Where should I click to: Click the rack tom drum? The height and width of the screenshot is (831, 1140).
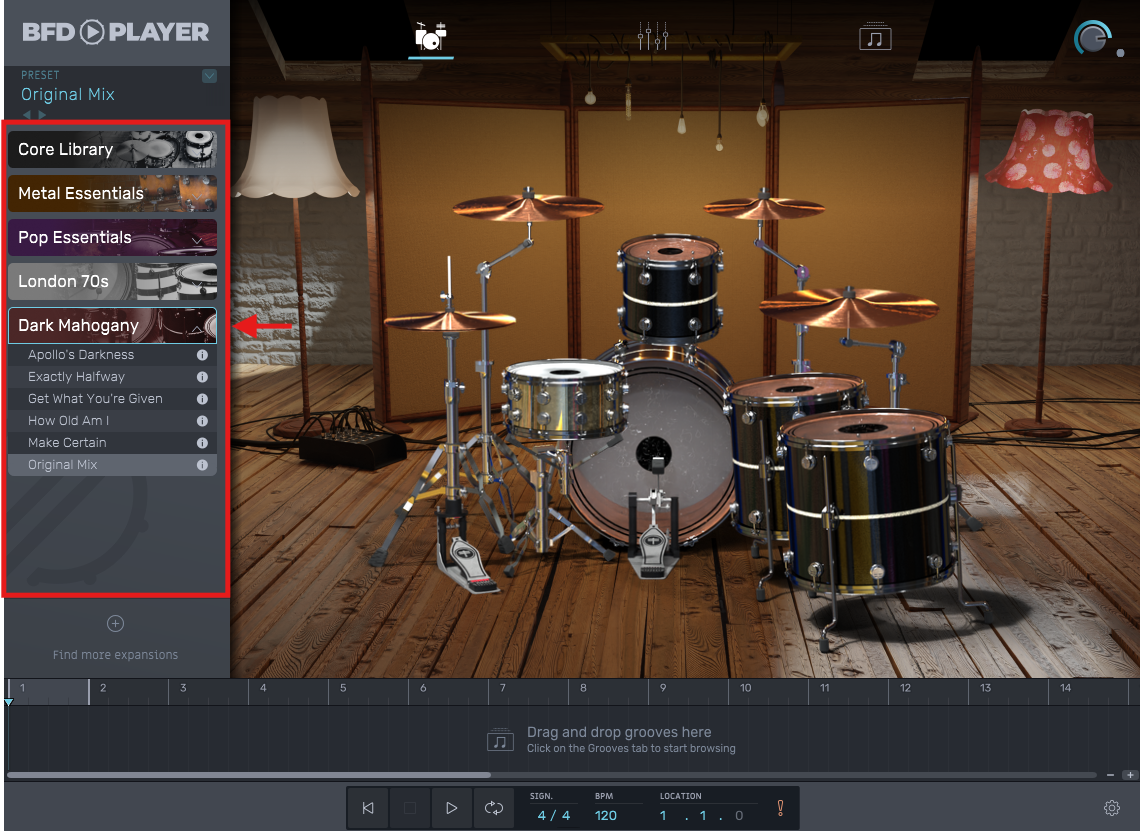670,287
